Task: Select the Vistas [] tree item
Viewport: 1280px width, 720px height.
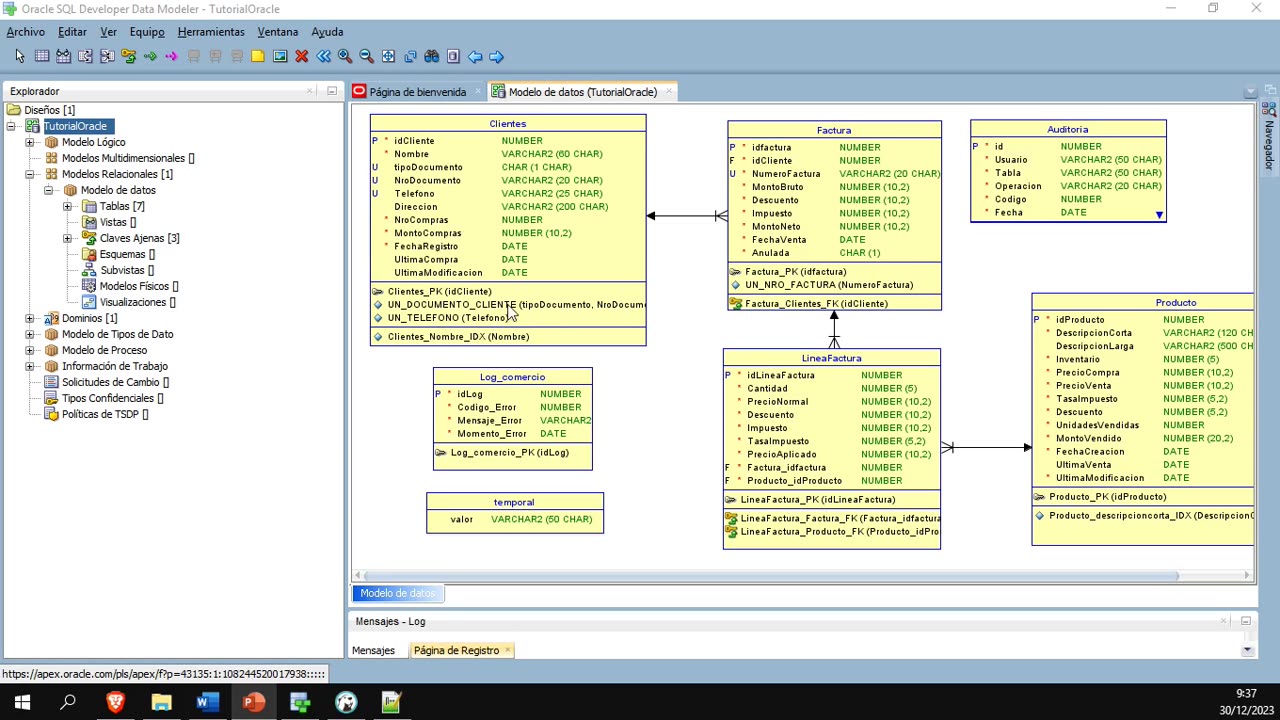Action: pyautogui.click(x=117, y=222)
